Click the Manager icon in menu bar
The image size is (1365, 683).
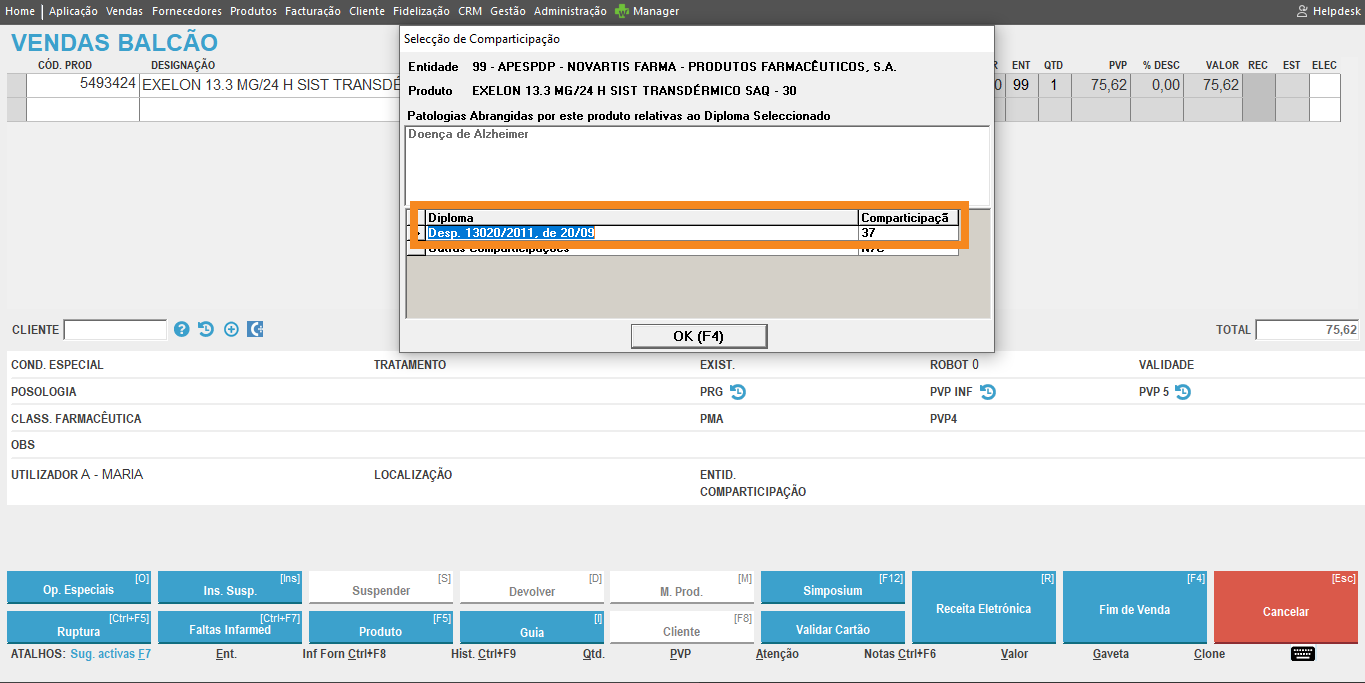point(622,11)
